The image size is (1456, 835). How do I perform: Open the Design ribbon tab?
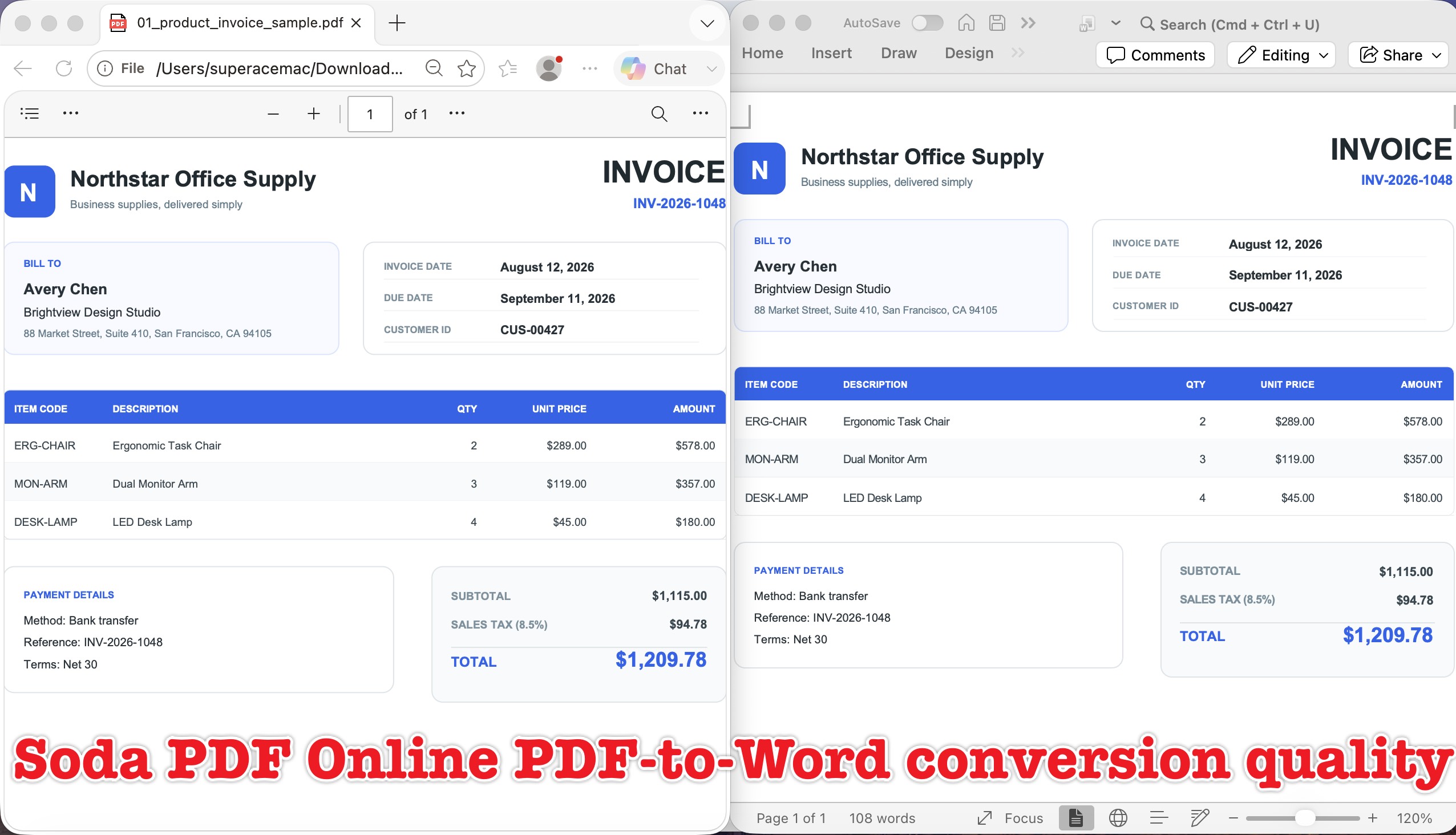pyautogui.click(x=969, y=54)
